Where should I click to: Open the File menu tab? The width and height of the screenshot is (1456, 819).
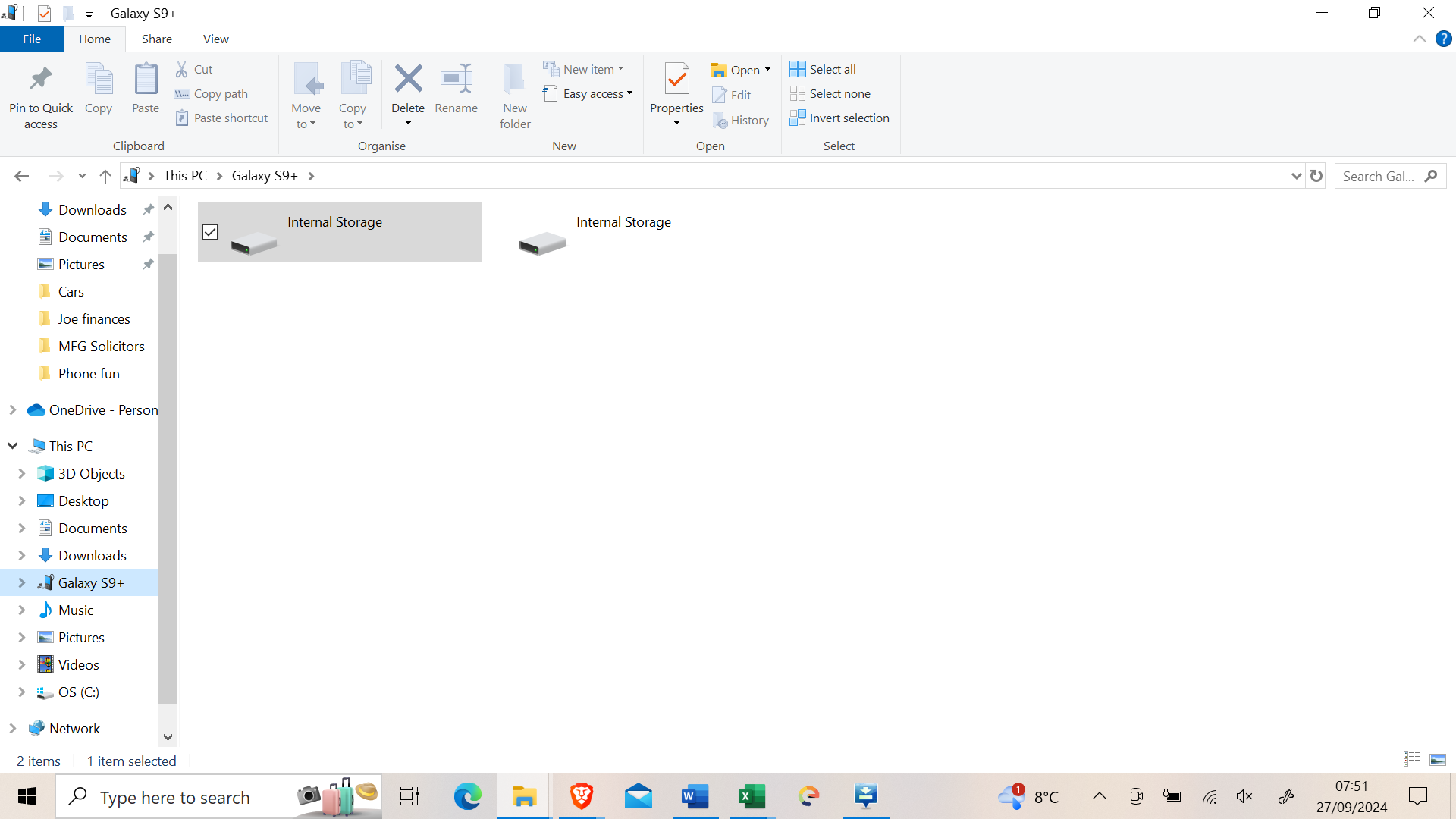(x=32, y=39)
